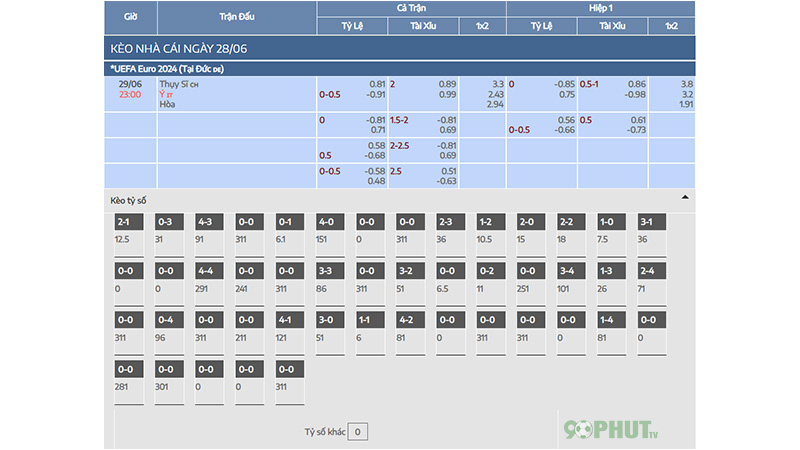Viewport: 800px width, 450px height.
Task: Click the 0.5-1 first-half Tài Xỉu line
Action: (x=589, y=84)
